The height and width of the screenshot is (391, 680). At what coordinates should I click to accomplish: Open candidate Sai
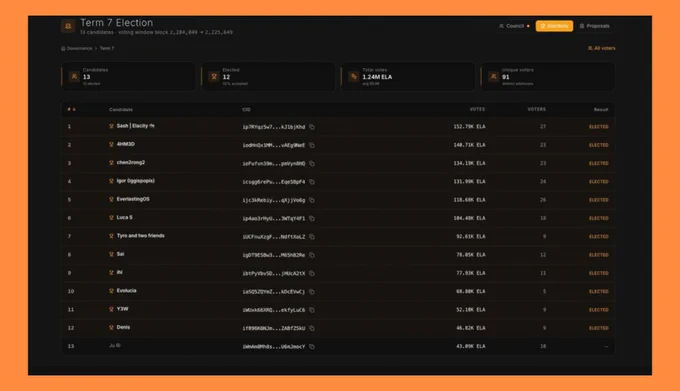tap(121, 254)
